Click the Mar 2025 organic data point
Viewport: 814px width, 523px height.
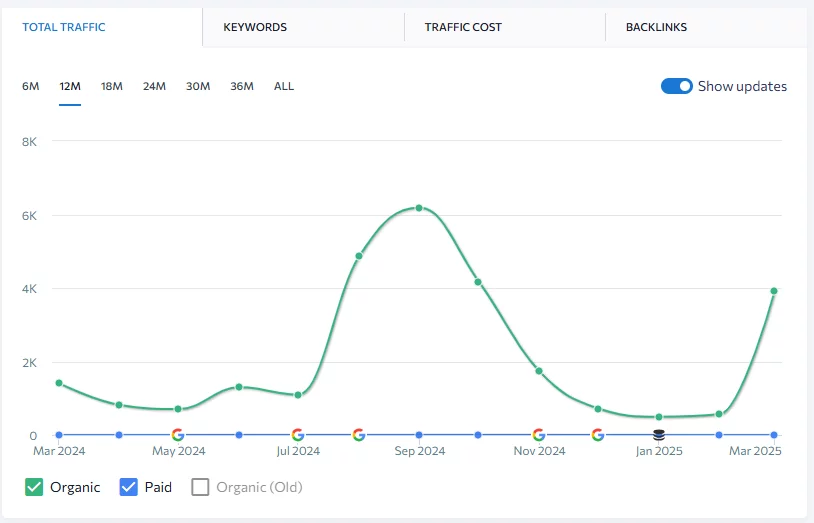click(774, 291)
